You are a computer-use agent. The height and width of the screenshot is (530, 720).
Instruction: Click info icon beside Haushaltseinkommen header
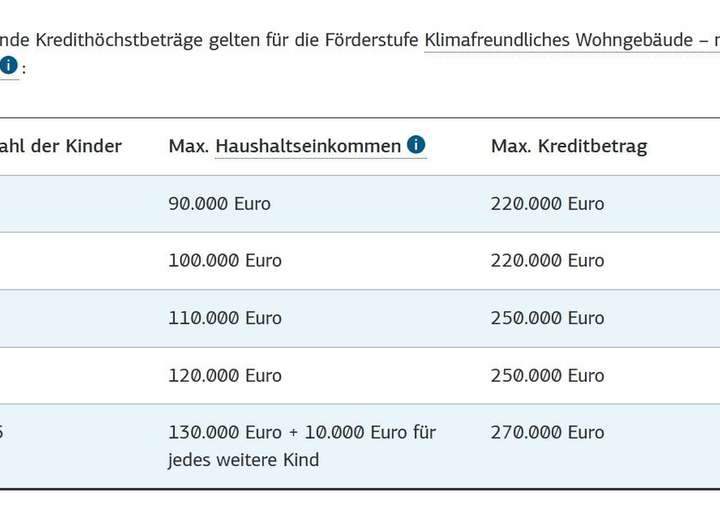click(416, 146)
